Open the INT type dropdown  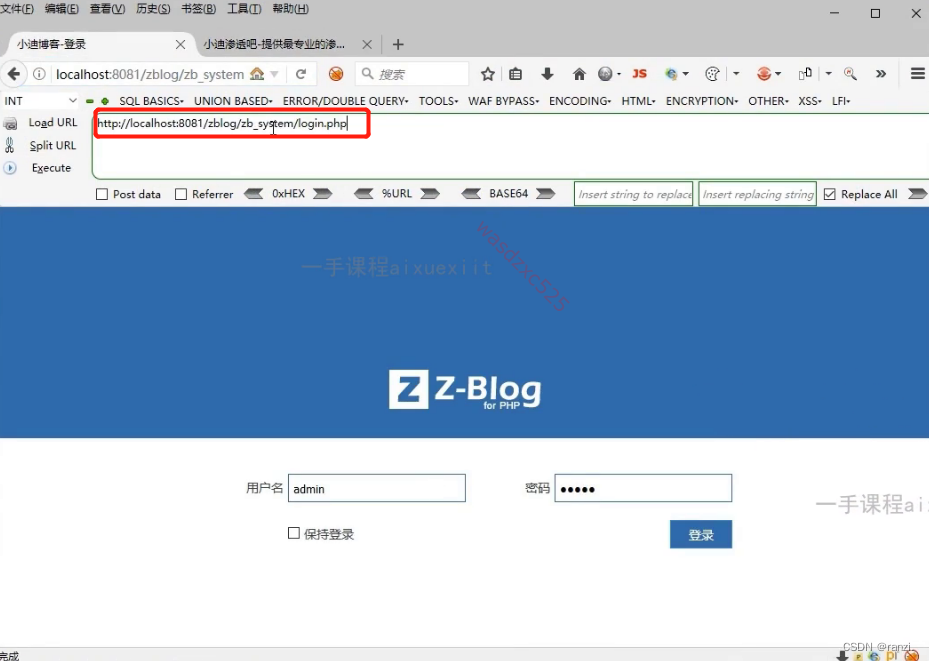coord(40,101)
